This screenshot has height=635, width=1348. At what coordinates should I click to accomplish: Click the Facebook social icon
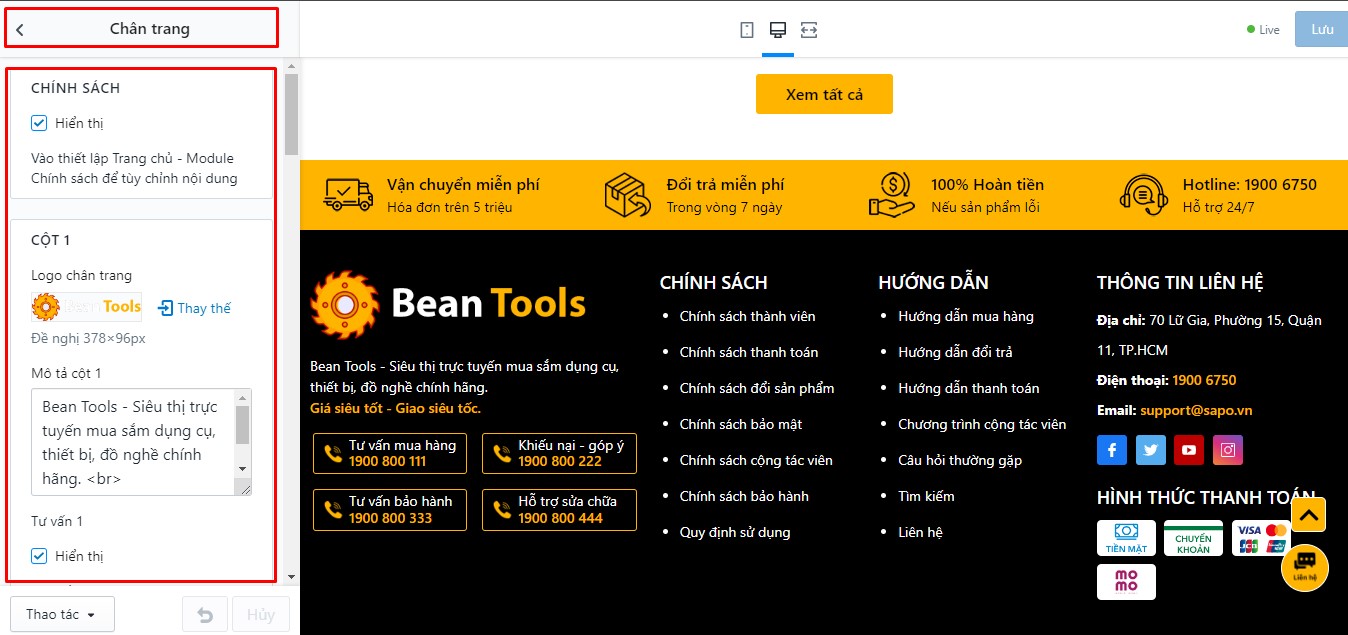point(1112,450)
